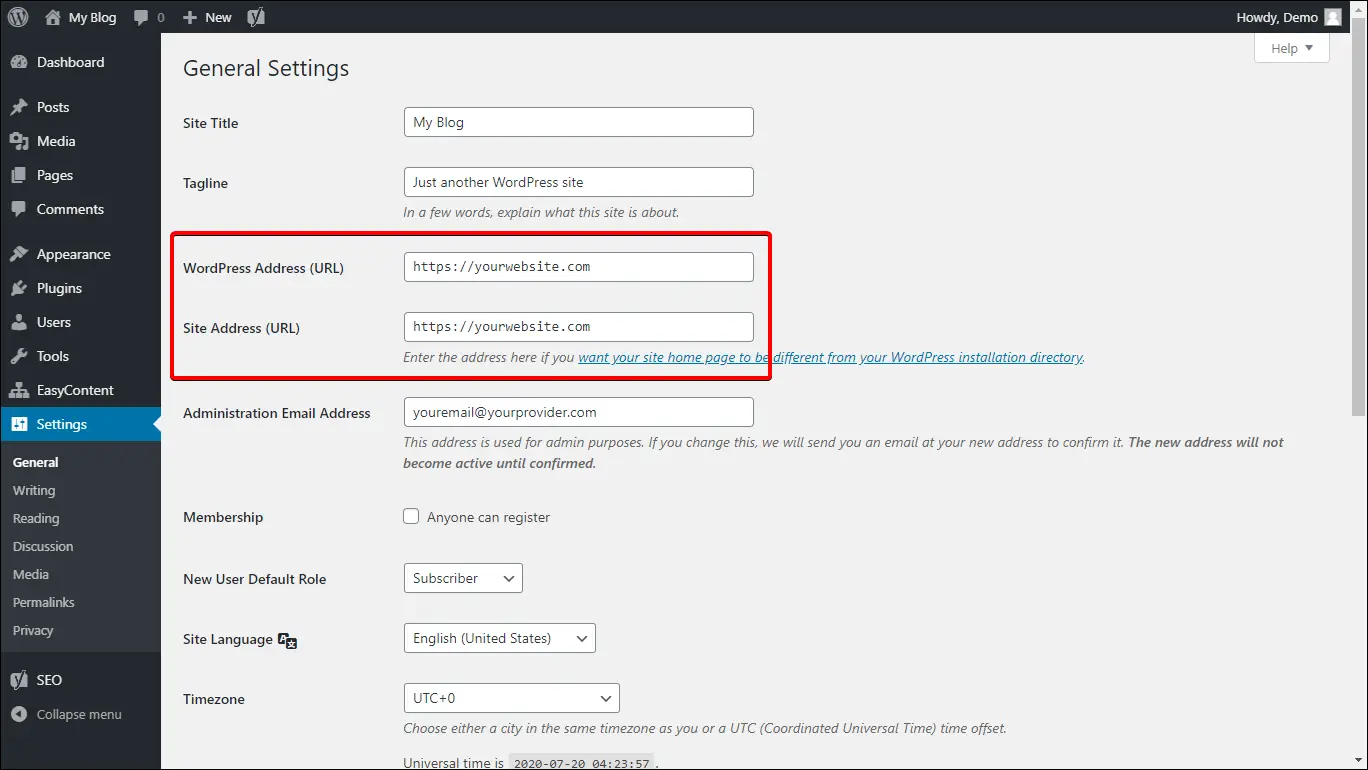
Task: Click the Site Title label
Action: pos(211,123)
